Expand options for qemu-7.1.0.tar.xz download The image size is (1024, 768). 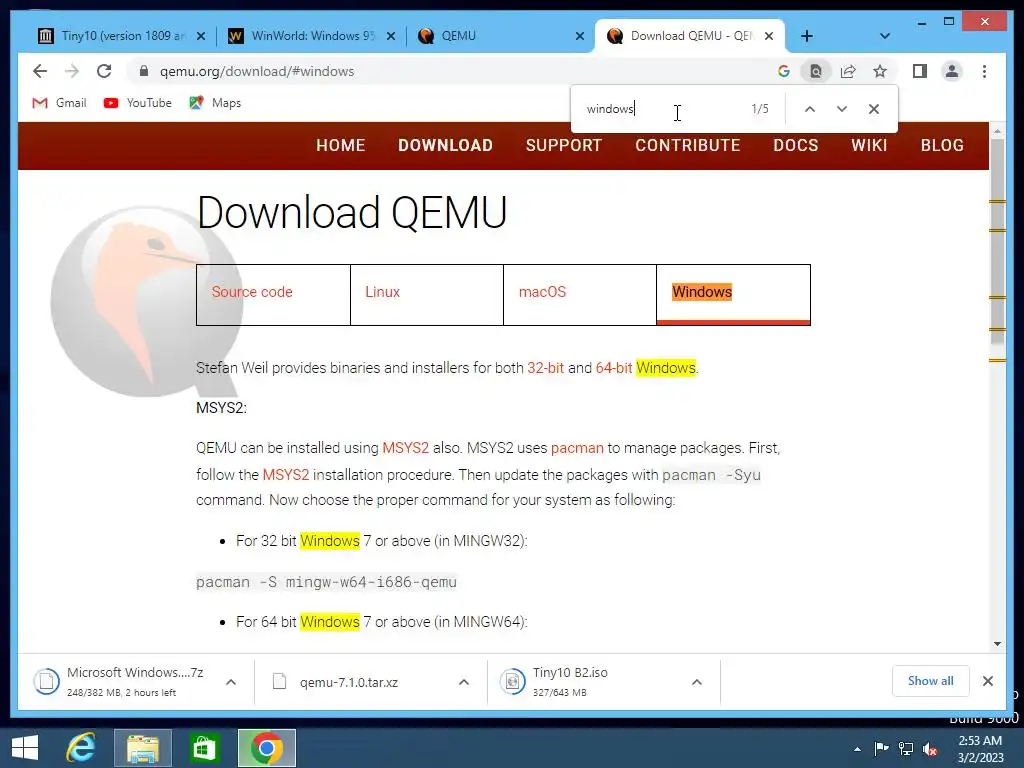[464, 682]
